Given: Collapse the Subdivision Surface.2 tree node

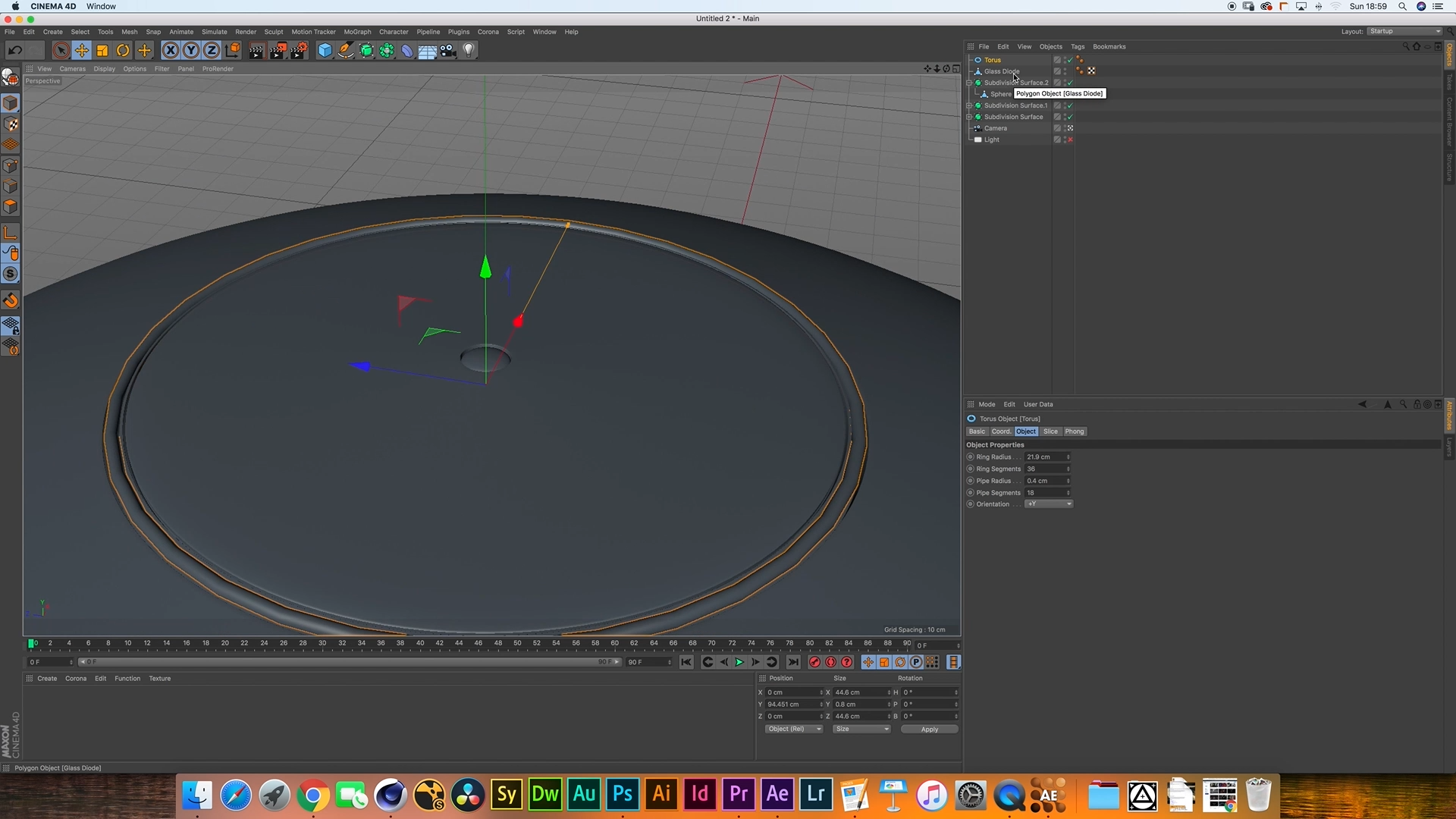Looking at the screenshot, I should 969,83.
